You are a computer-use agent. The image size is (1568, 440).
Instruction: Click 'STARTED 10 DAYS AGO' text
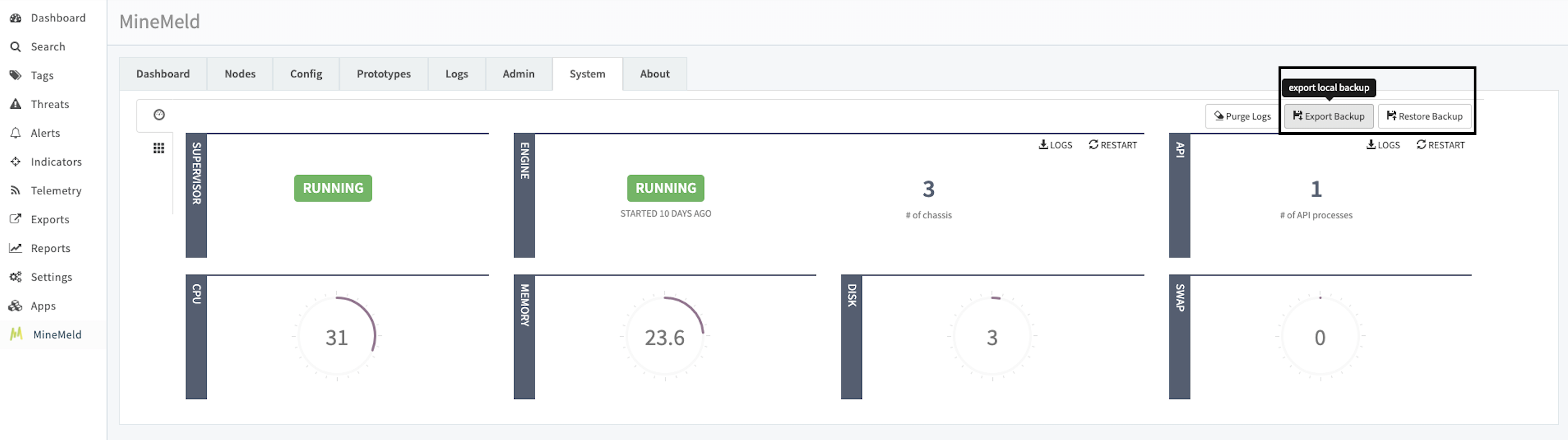[x=666, y=213]
